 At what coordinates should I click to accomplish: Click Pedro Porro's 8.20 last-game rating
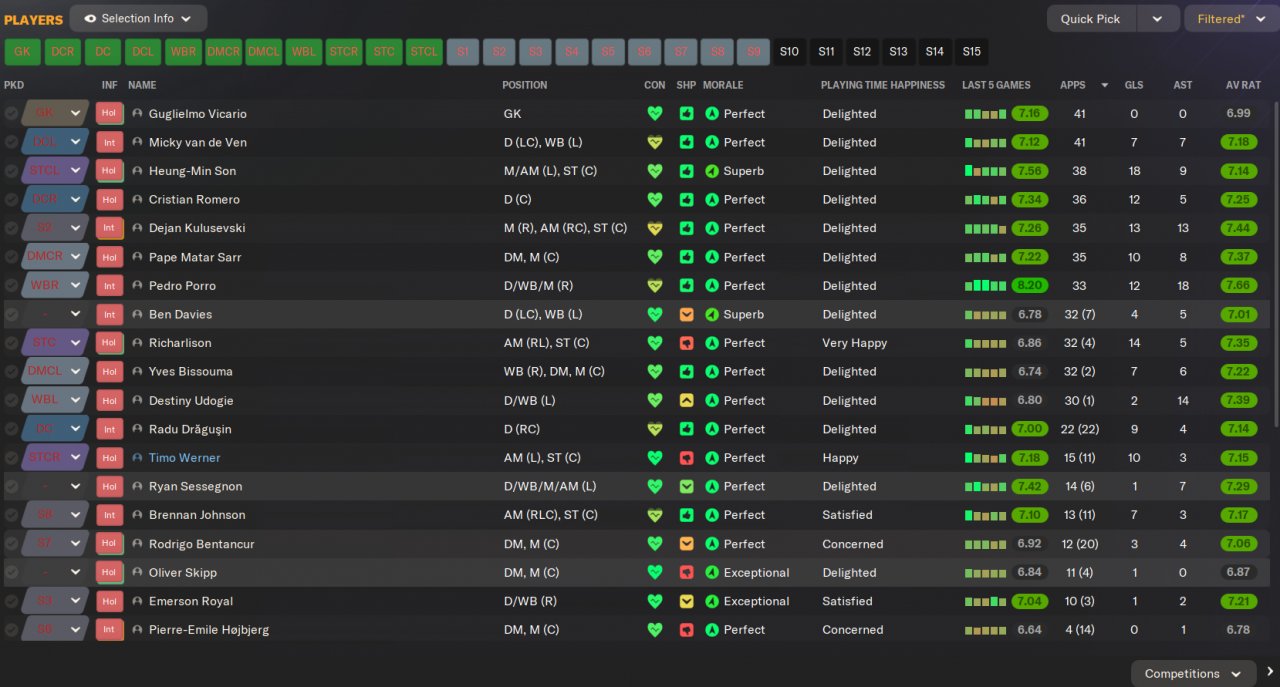(x=1029, y=286)
